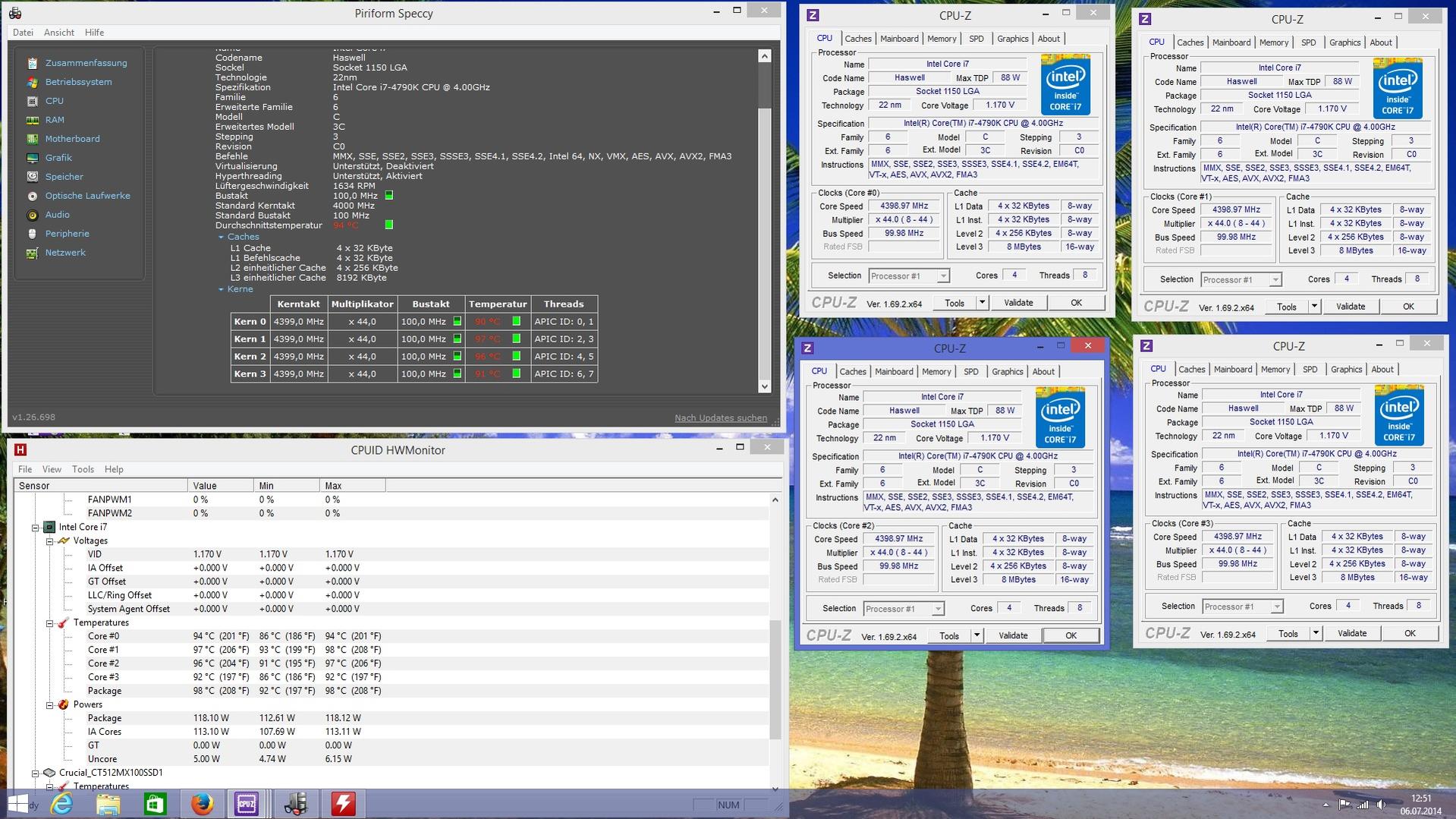Collapse the Crucial_CT512MX100SSD1 node in HWMonitor
This screenshot has height=819, width=1456.
[35, 773]
